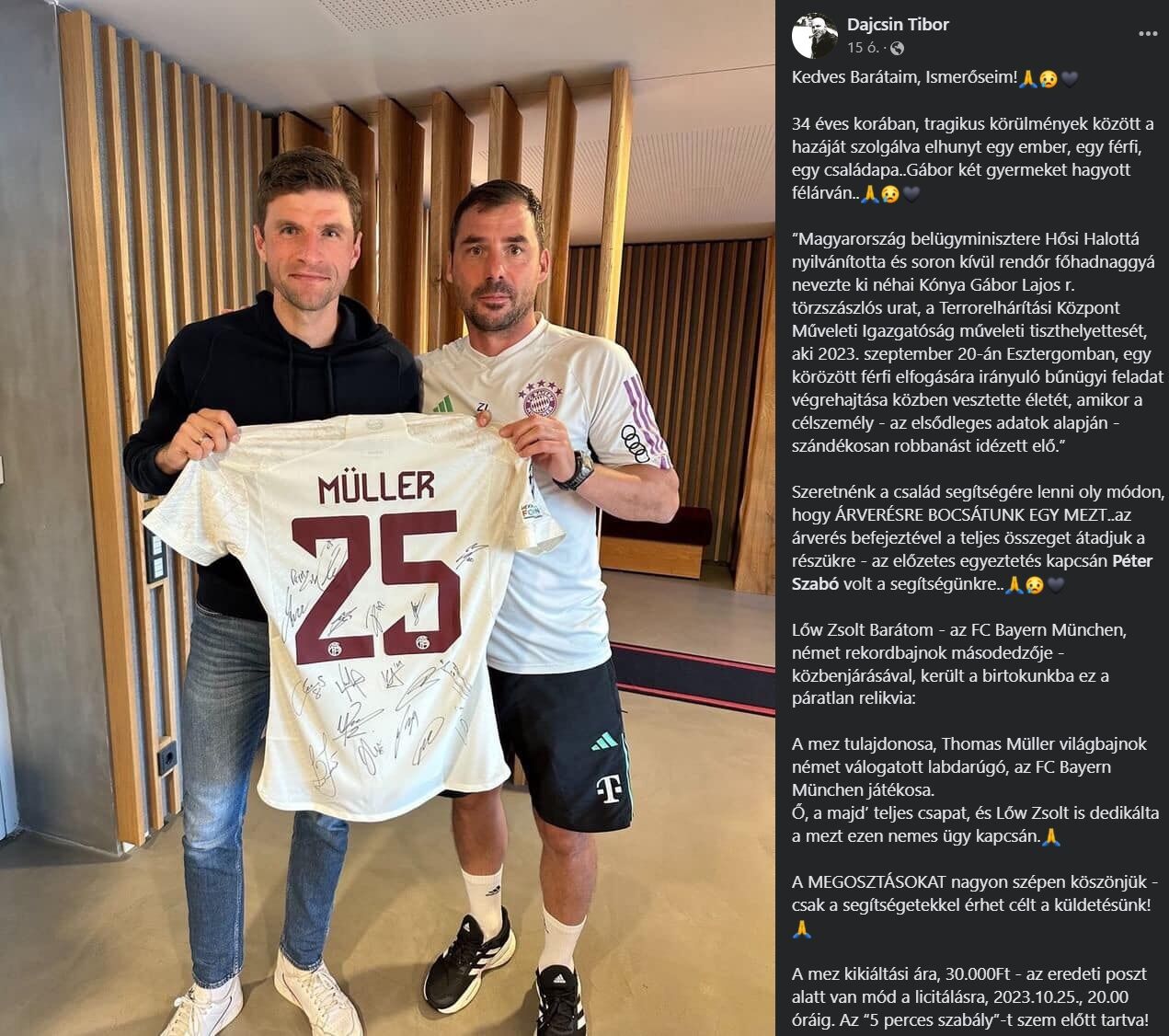This screenshot has height=1036, width=1169.
Task: Click the dark heart emoji in the greeting line
Action: pos(1070,78)
